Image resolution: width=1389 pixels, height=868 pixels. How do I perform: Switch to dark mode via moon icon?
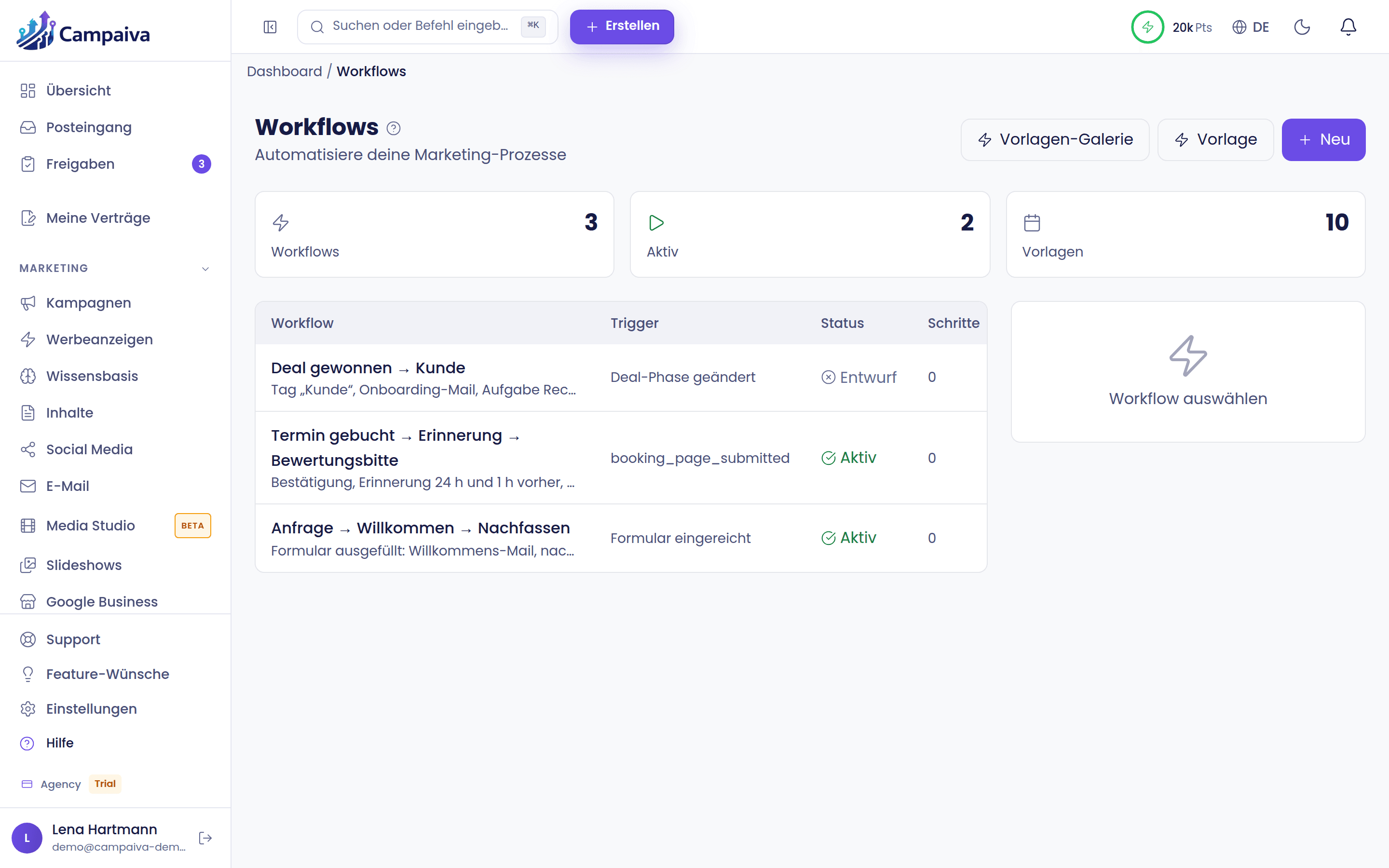[x=1302, y=27]
